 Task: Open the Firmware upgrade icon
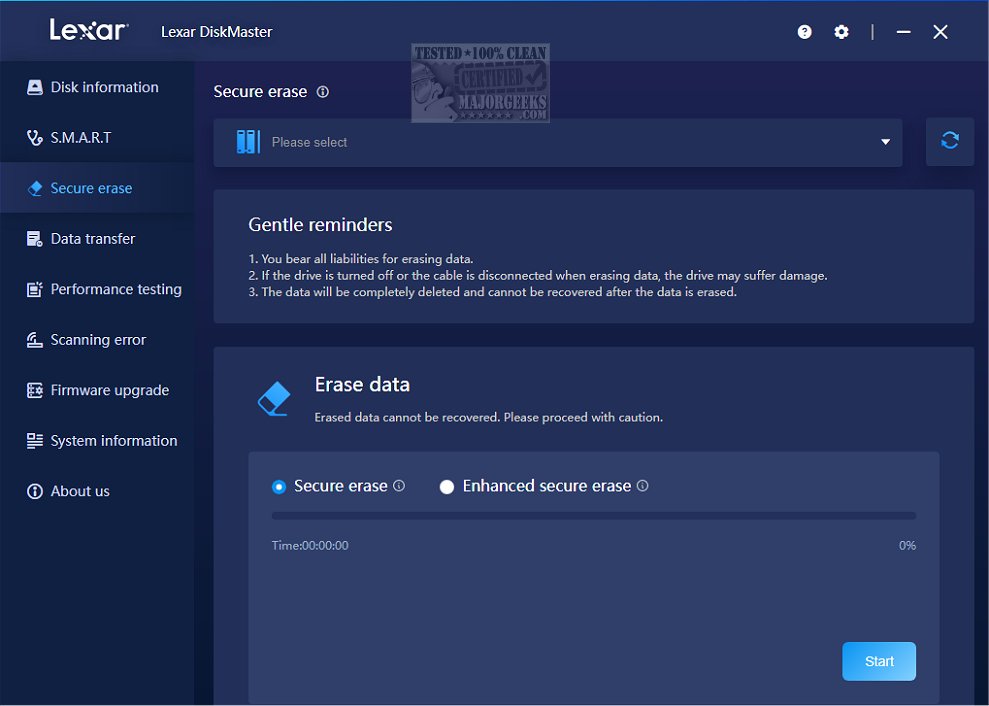click(33, 390)
